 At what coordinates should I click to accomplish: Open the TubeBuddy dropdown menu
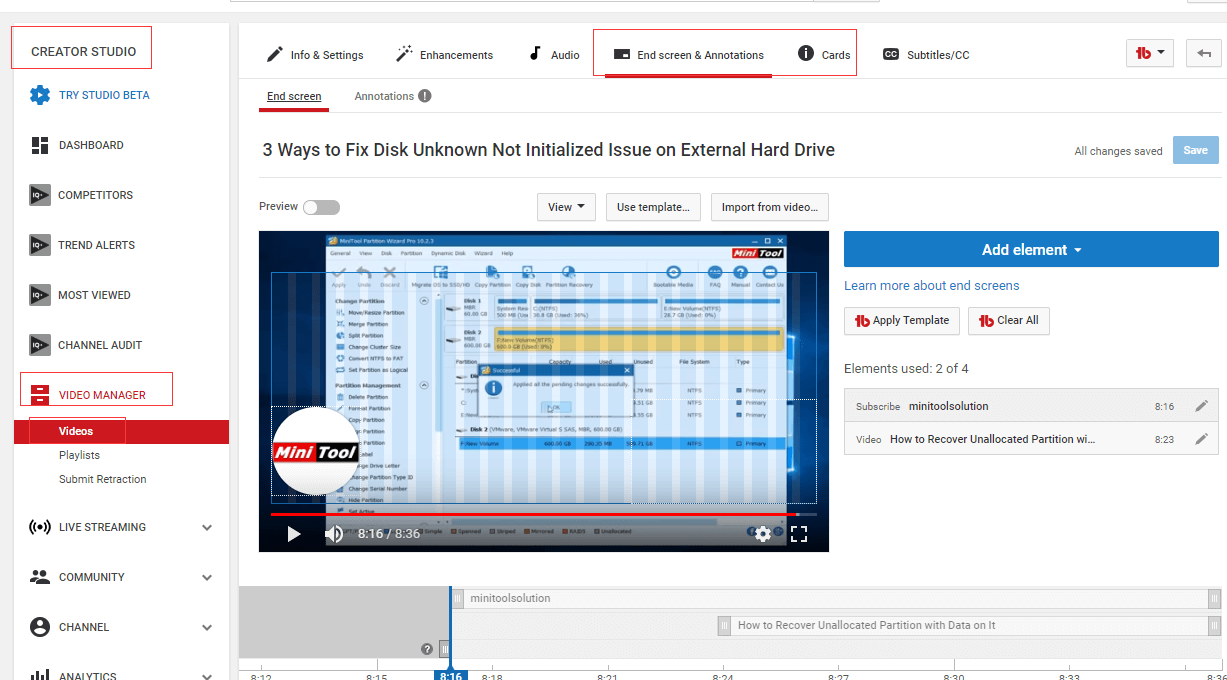pyautogui.click(x=1150, y=54)
